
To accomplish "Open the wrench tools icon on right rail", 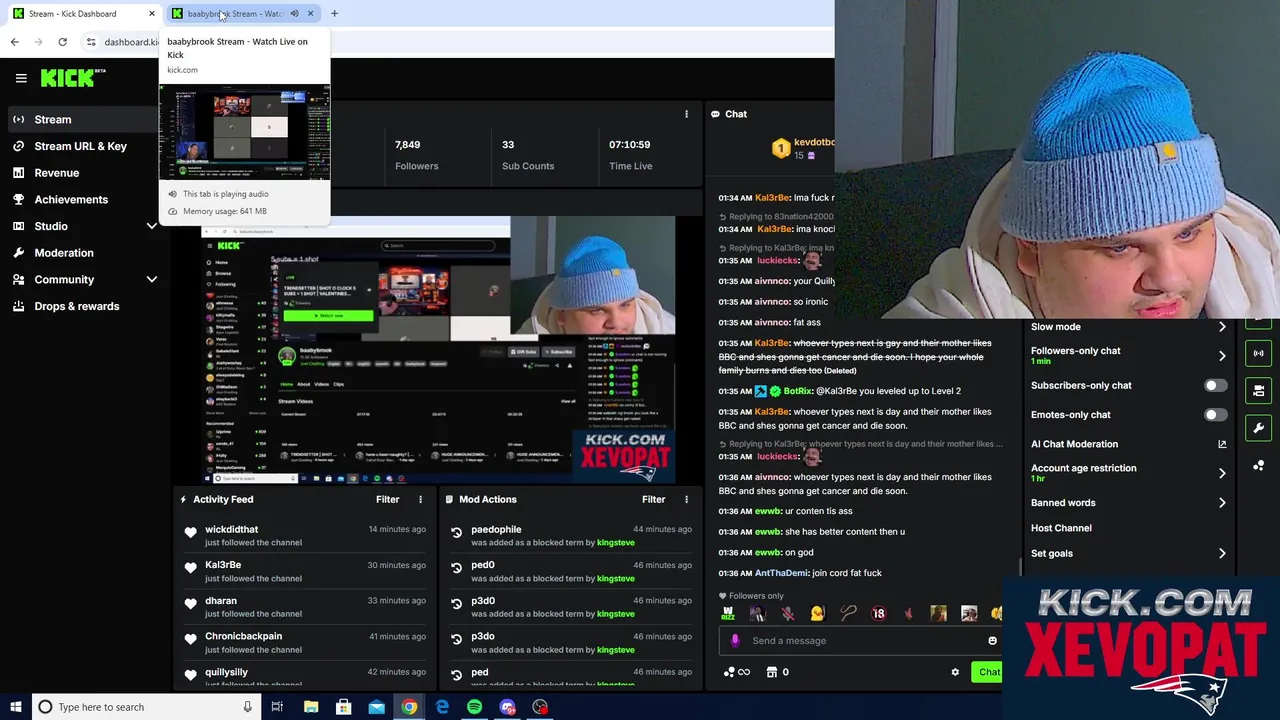I will (x=1258, y=428).
